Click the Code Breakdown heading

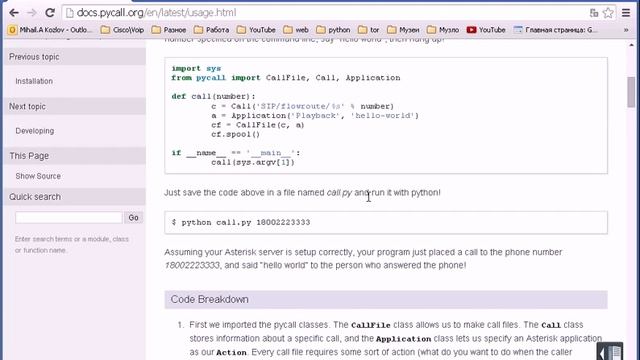click(209, 300)
